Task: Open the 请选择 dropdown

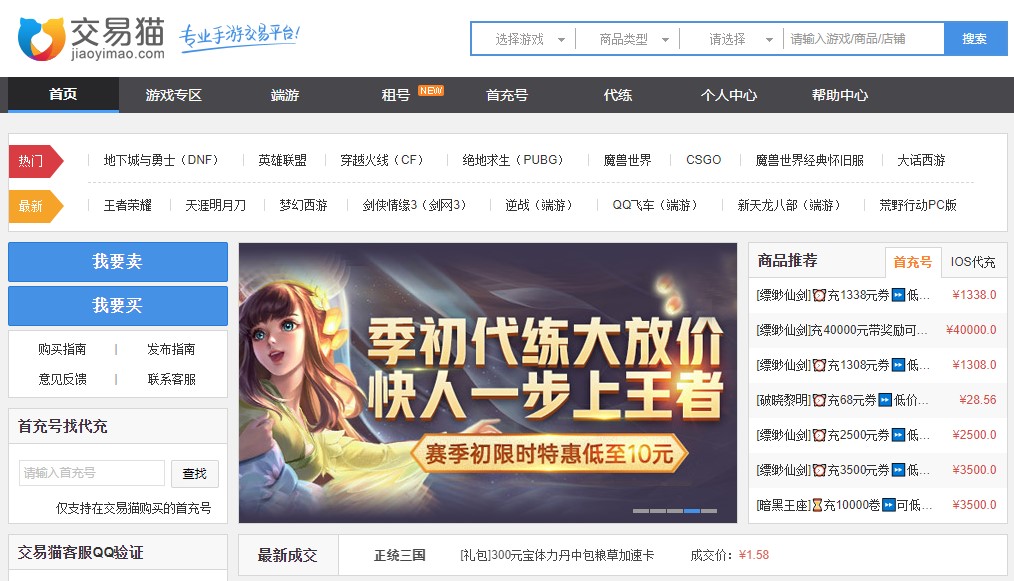Action: click(738, 39)
